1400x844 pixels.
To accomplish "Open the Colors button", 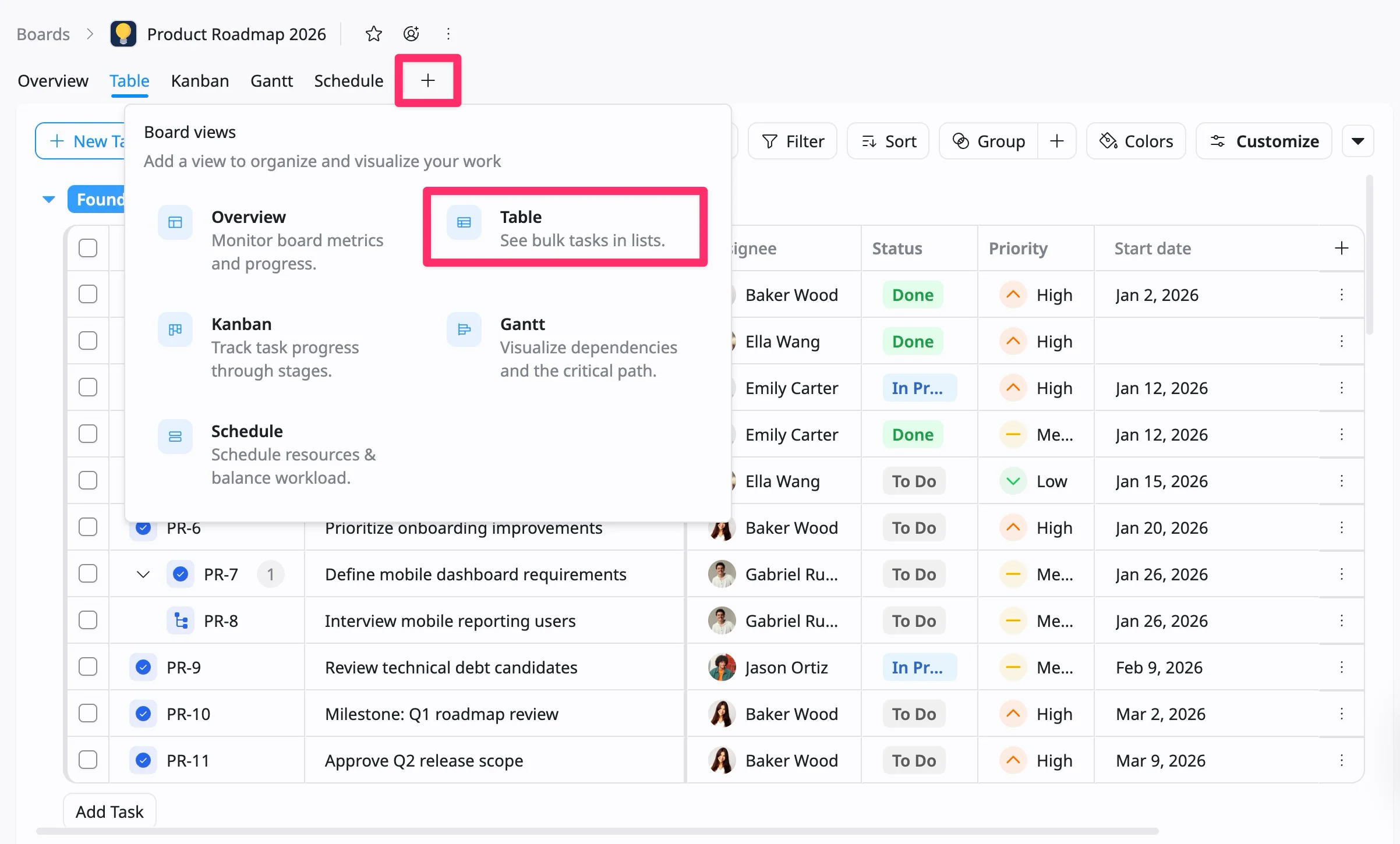I will (1136, 141).
